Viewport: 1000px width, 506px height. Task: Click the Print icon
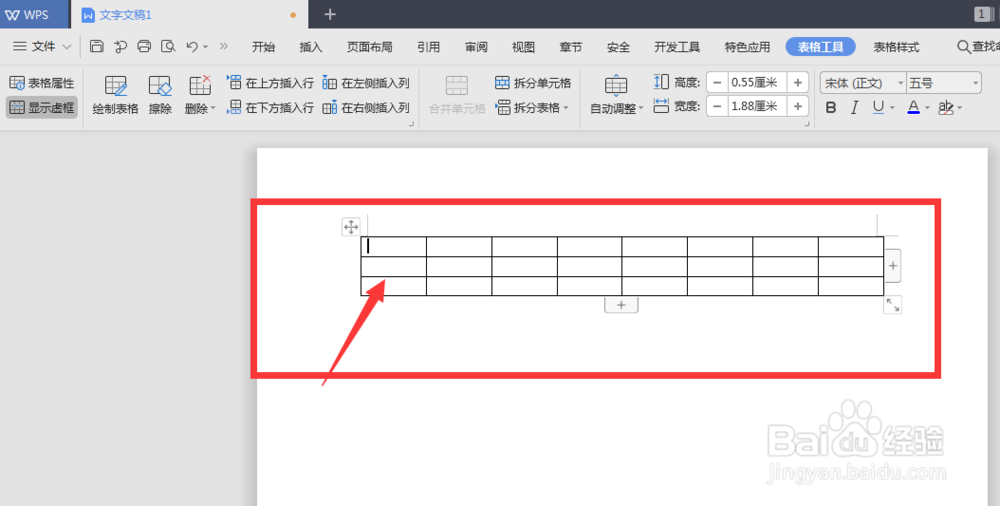pos(144,46)
